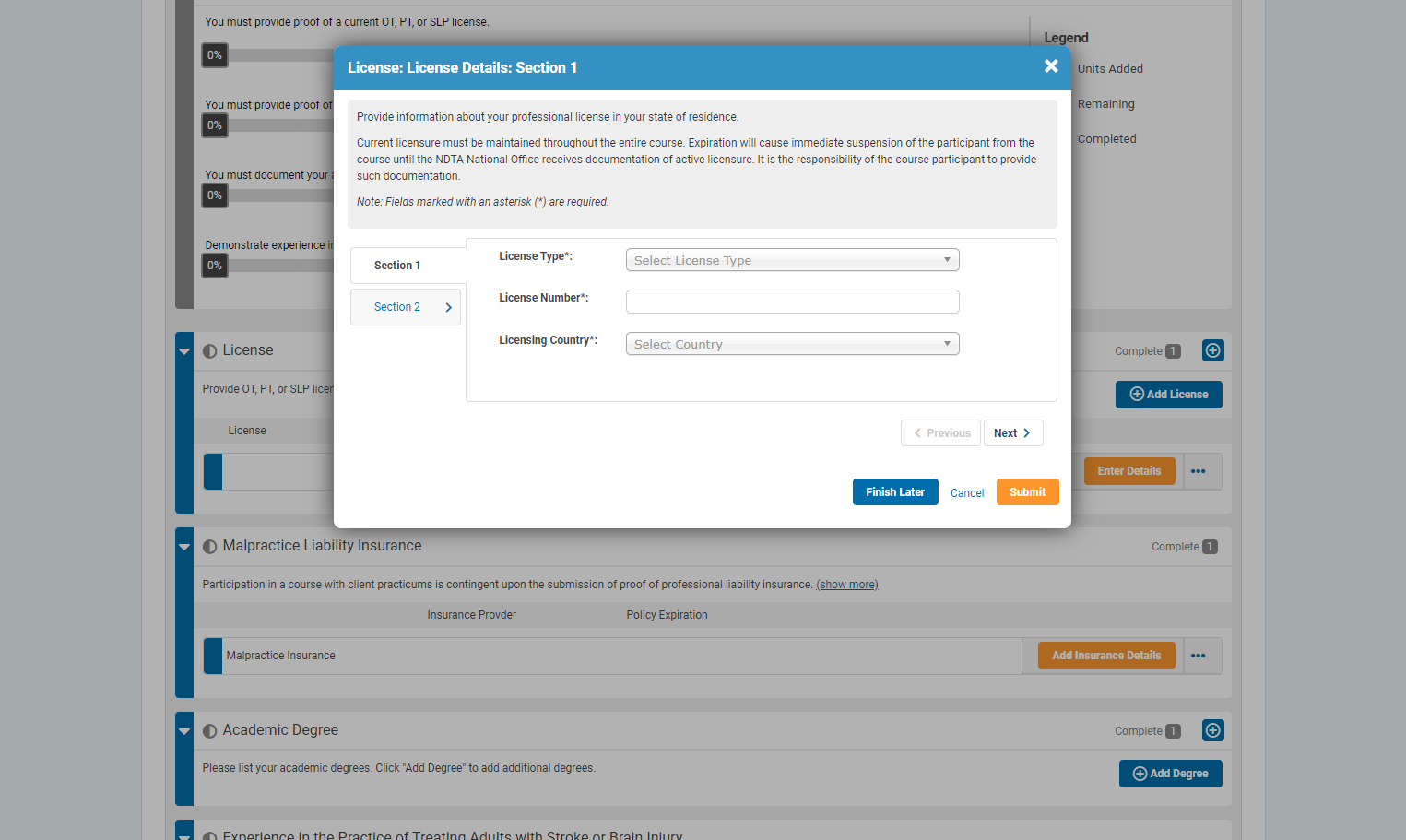
Task: Click the Finish Later button
Action: click(895, 492)
